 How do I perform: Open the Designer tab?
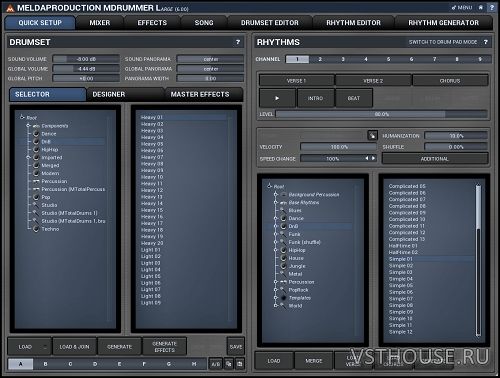click(x=109, y=94)
